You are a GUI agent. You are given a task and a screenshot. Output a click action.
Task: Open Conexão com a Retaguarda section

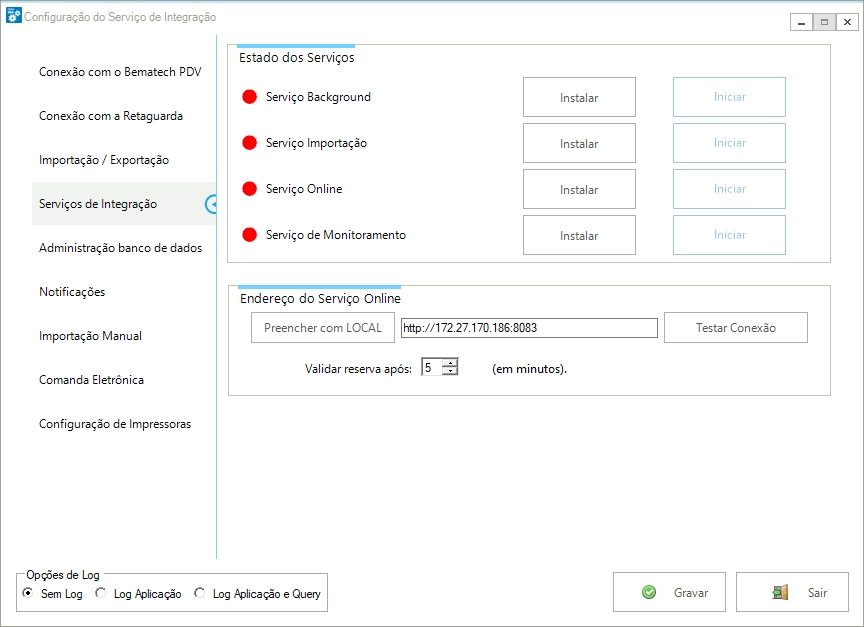[x=111, y=116]
